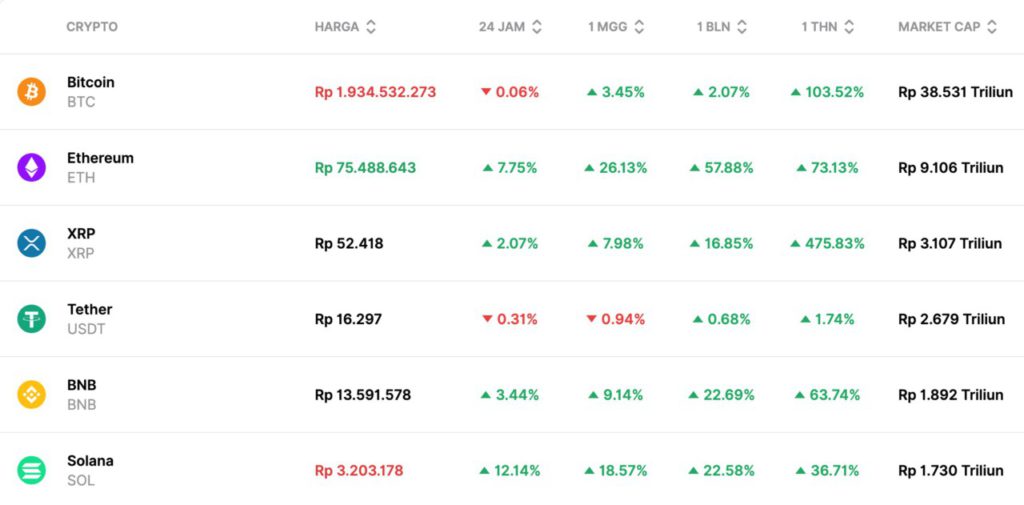
Task: Open the Bitcoin name link
Action: click(91, 82)
